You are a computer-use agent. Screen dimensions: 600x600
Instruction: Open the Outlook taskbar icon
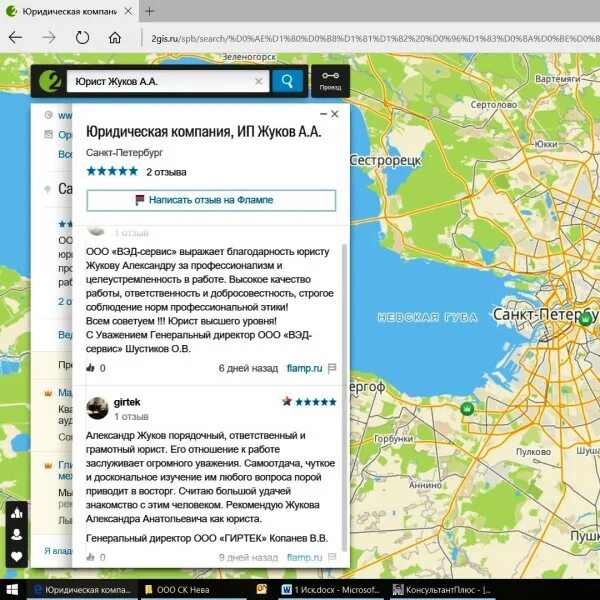(x=262, y=589)
